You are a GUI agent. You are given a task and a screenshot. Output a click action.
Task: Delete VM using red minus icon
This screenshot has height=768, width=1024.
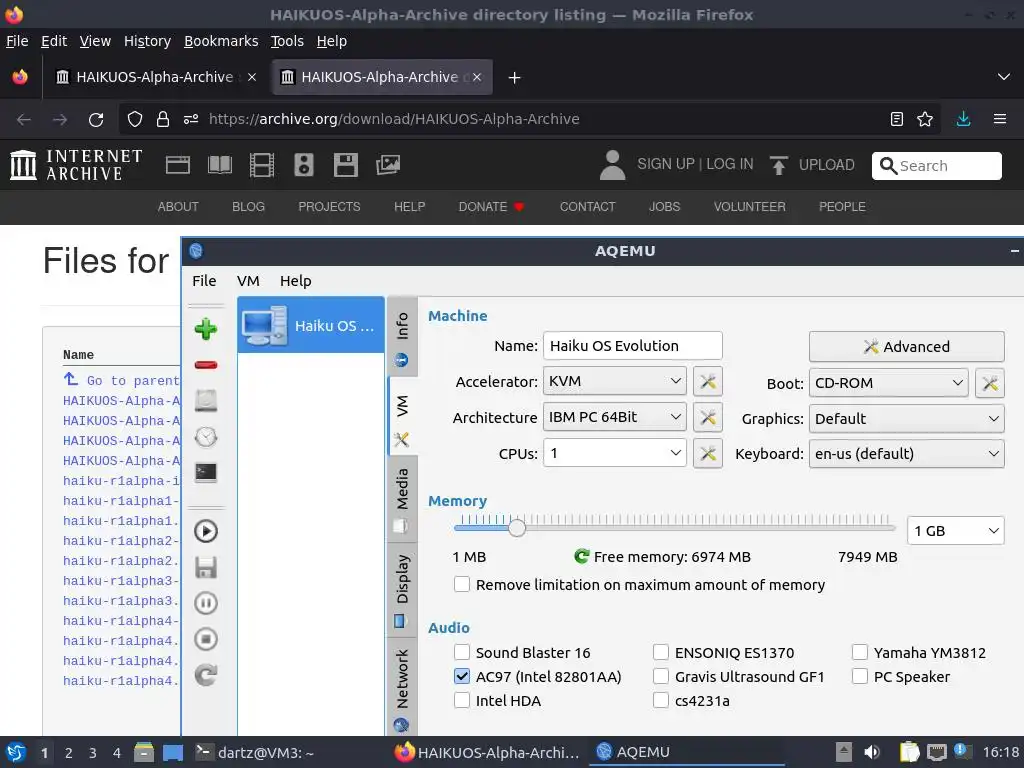coord(206,364)
